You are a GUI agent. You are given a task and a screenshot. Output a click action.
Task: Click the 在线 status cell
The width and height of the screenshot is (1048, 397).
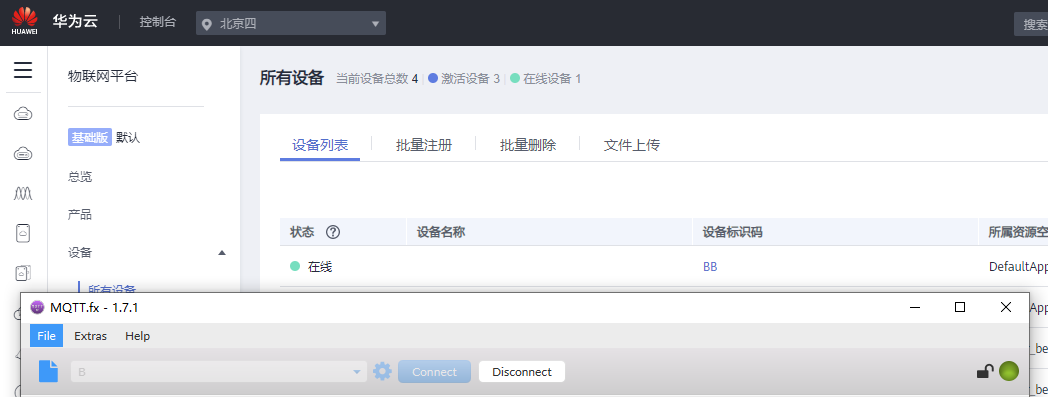pyautogui.click(x=311, y=267)
